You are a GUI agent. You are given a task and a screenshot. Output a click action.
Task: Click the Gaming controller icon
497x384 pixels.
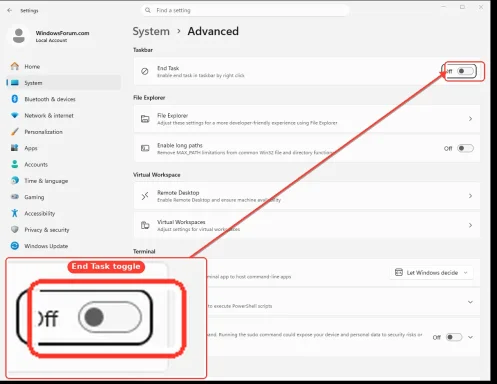[x=15, y=197]
